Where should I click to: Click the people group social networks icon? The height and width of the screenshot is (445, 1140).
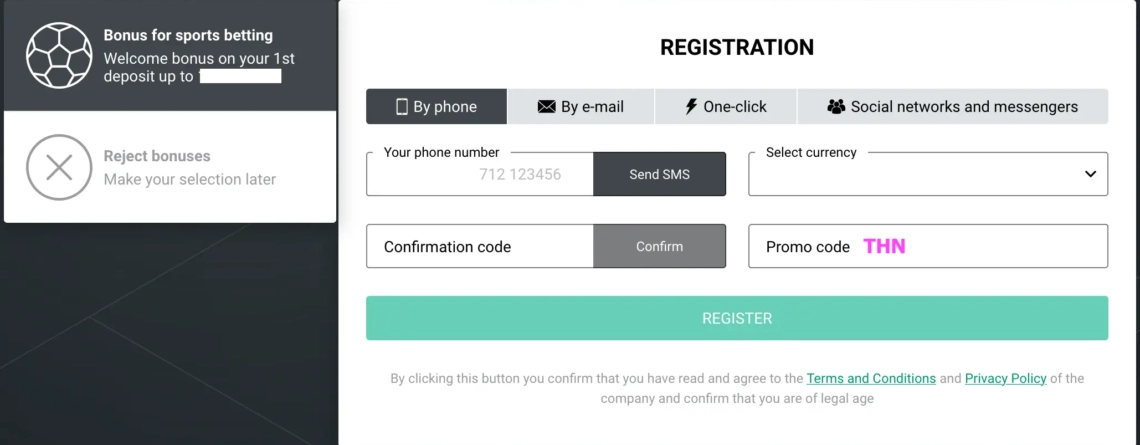tap(836, 107)
